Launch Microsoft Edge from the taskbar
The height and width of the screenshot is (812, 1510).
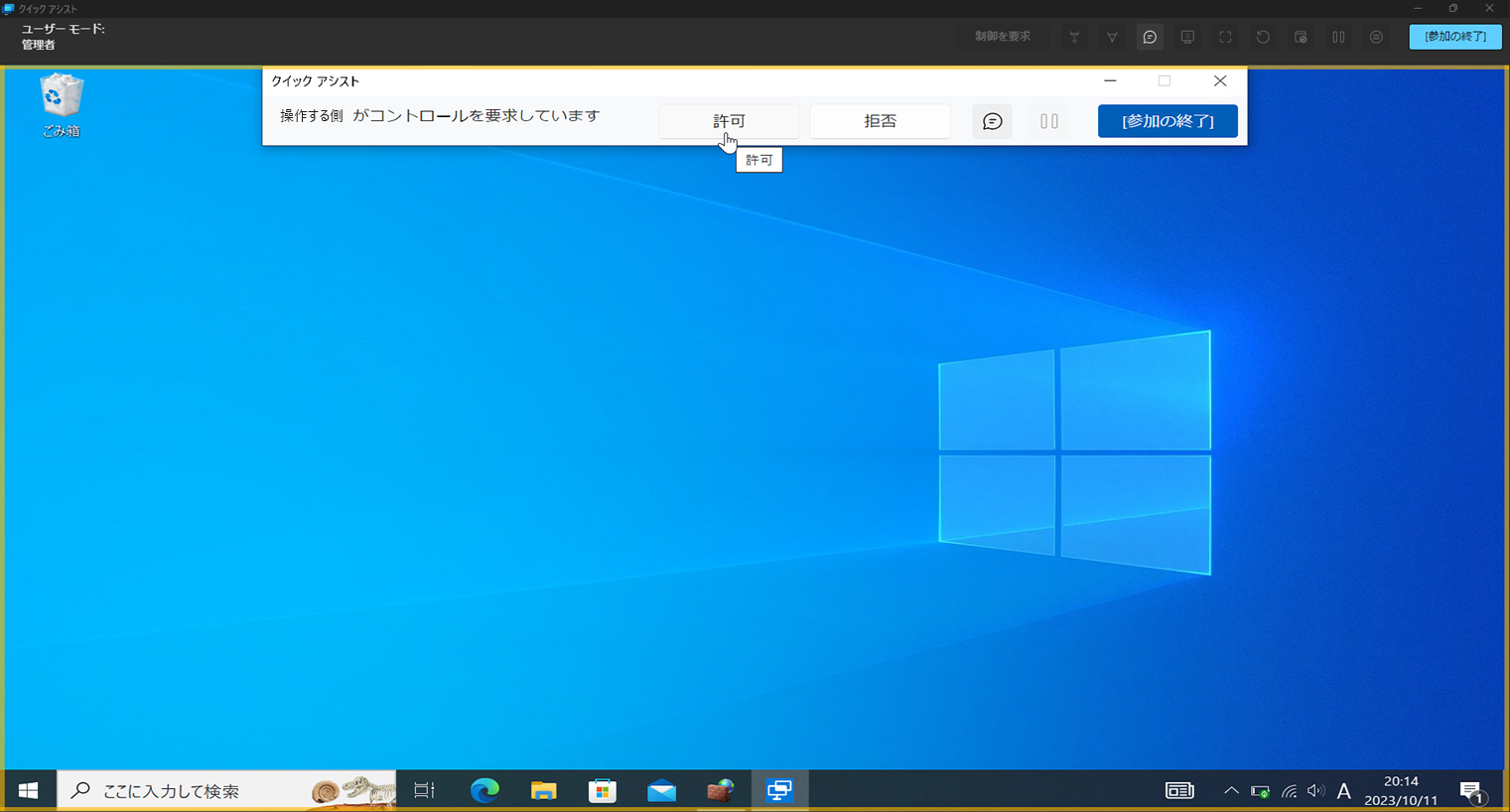point(484,791)
